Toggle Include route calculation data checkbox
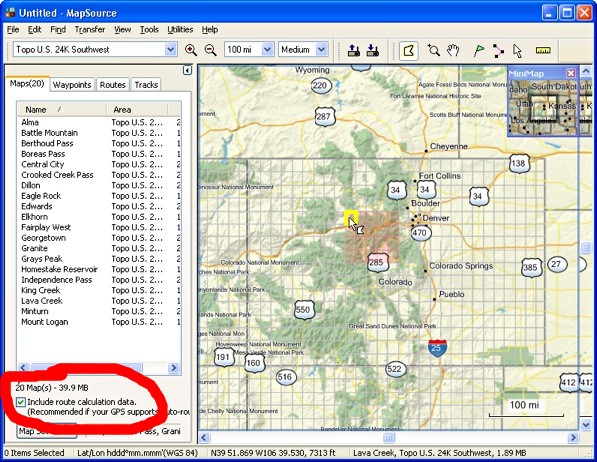 21,402
